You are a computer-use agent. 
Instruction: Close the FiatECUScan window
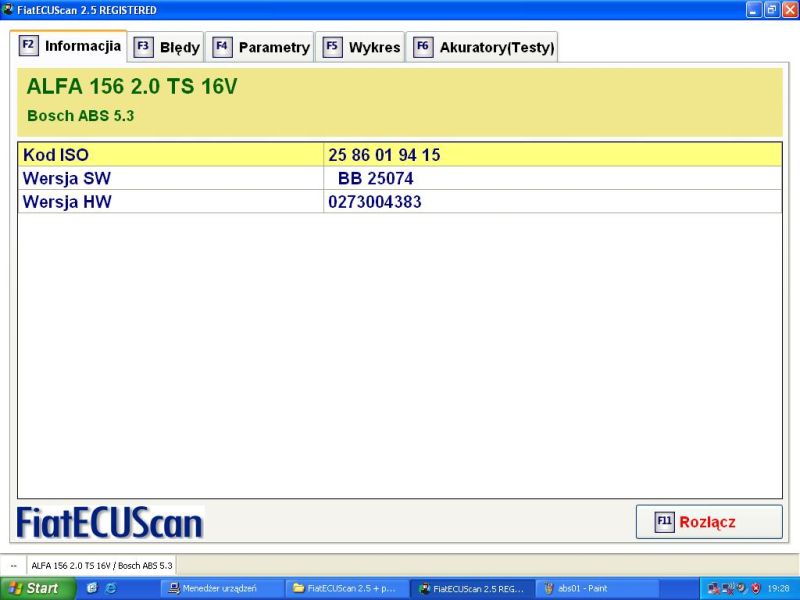tap(790, 9)
